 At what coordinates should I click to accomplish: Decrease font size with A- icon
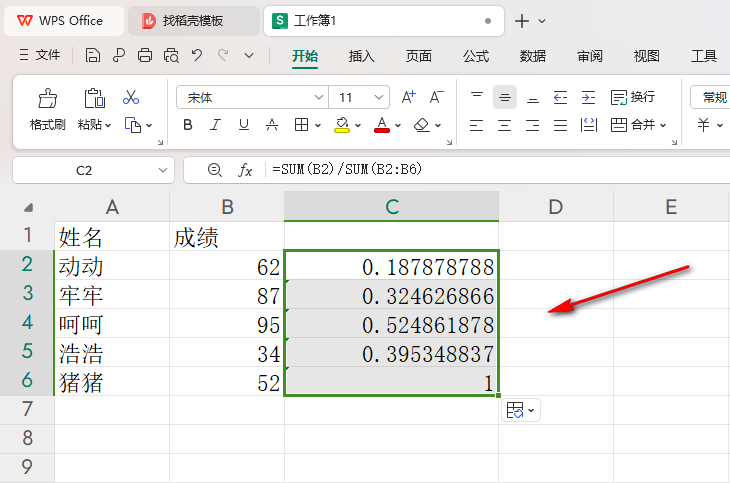(436, 97)
